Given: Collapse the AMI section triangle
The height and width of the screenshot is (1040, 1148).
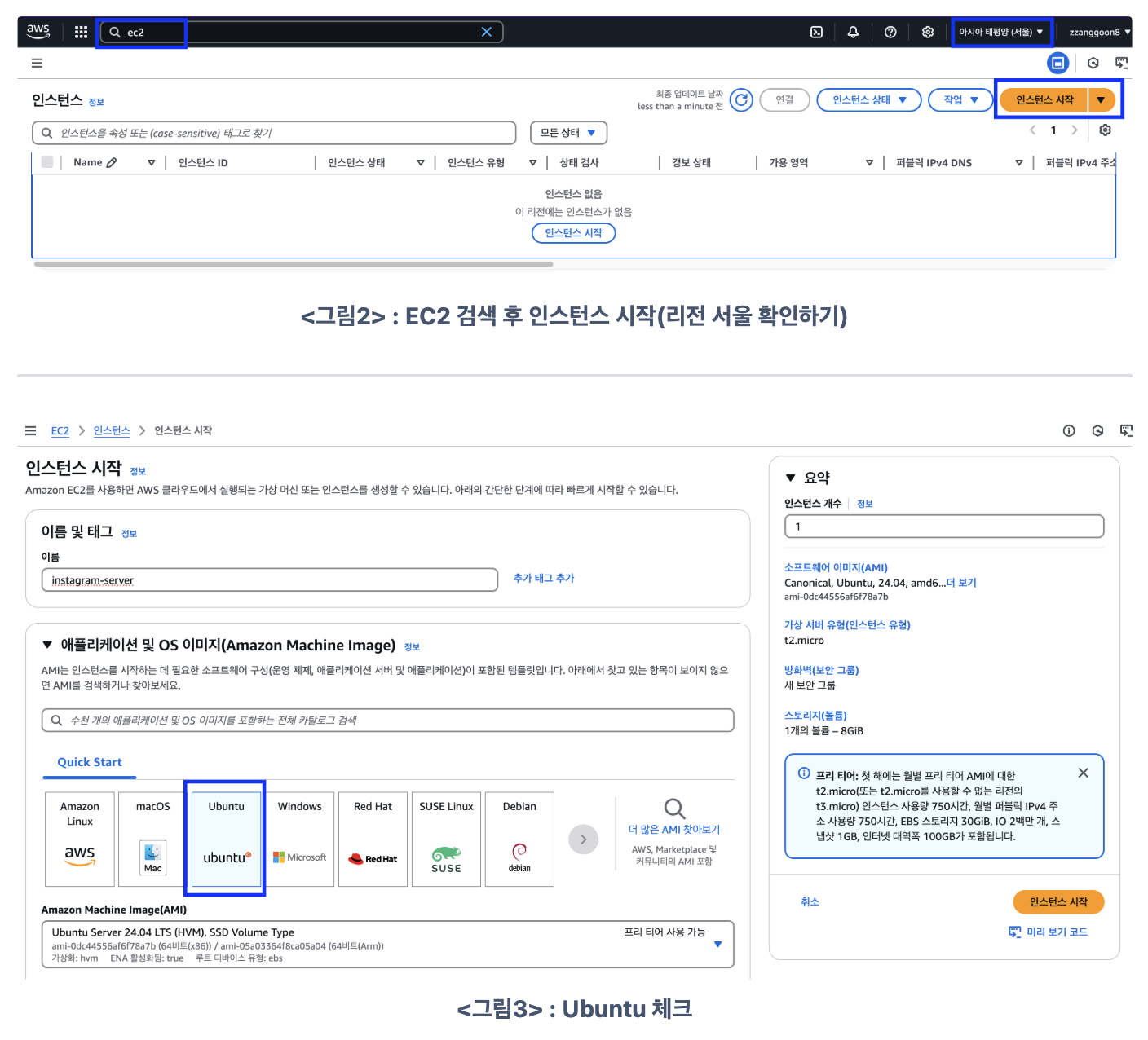Looking at the screenshot, I should click(47, 645).
